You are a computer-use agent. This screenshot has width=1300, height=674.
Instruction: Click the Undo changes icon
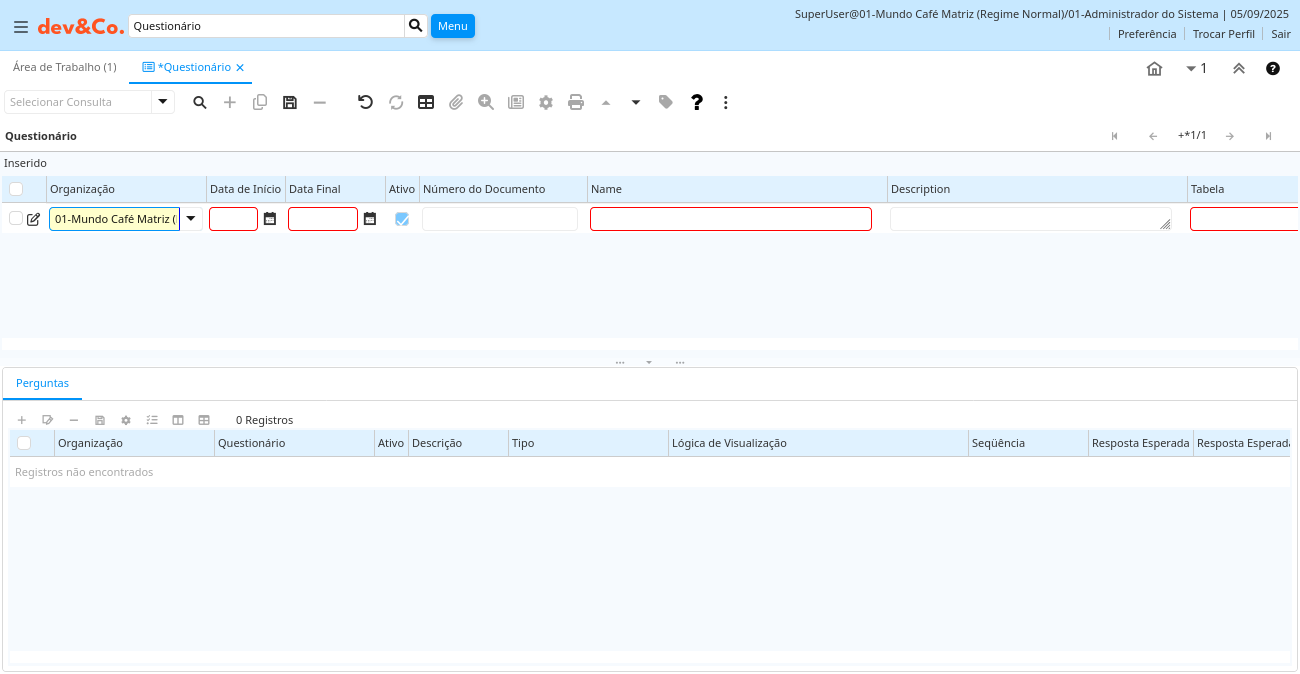pos(365,102)
